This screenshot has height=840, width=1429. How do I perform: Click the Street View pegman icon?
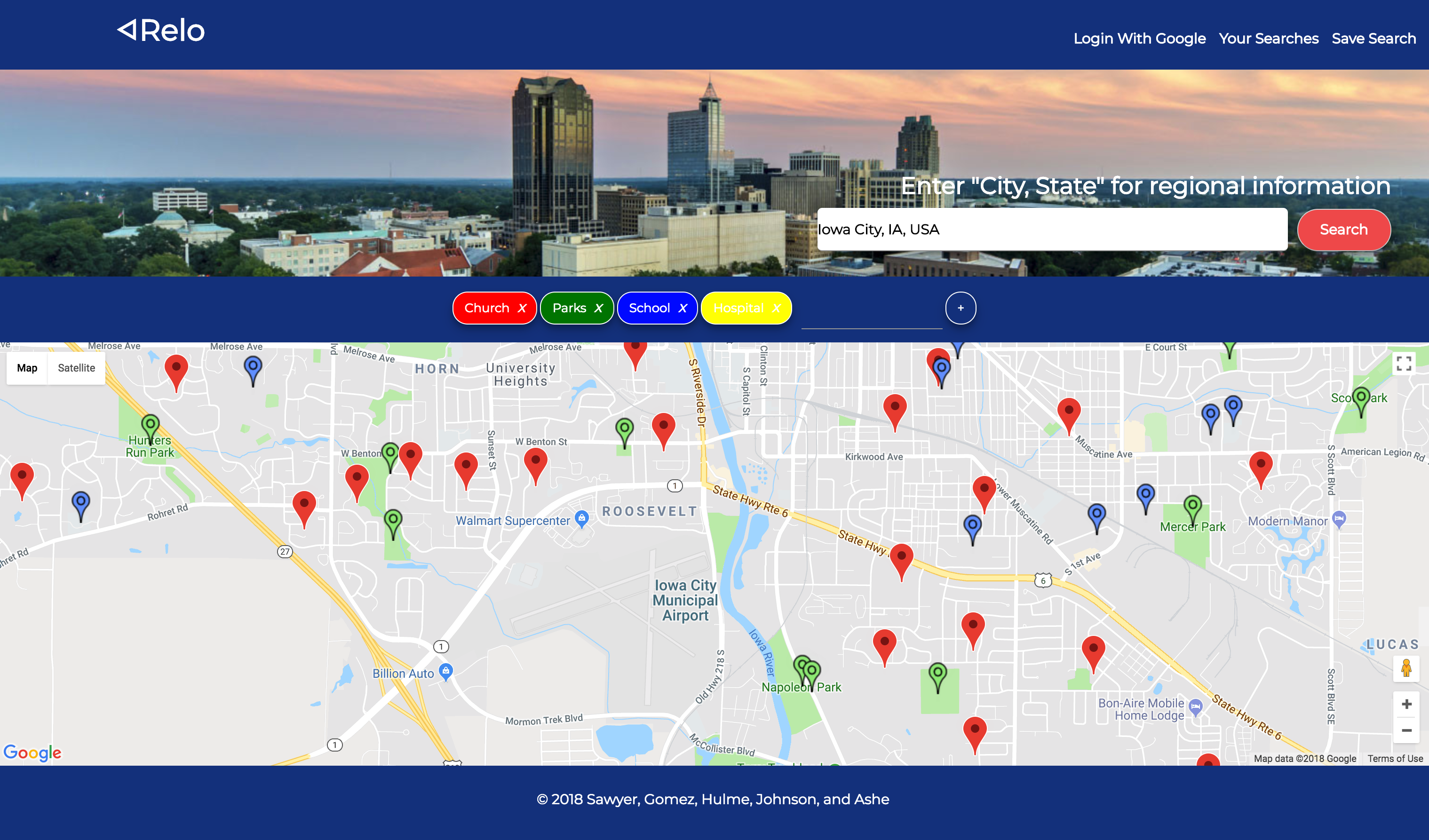(x=1406, y=668)
